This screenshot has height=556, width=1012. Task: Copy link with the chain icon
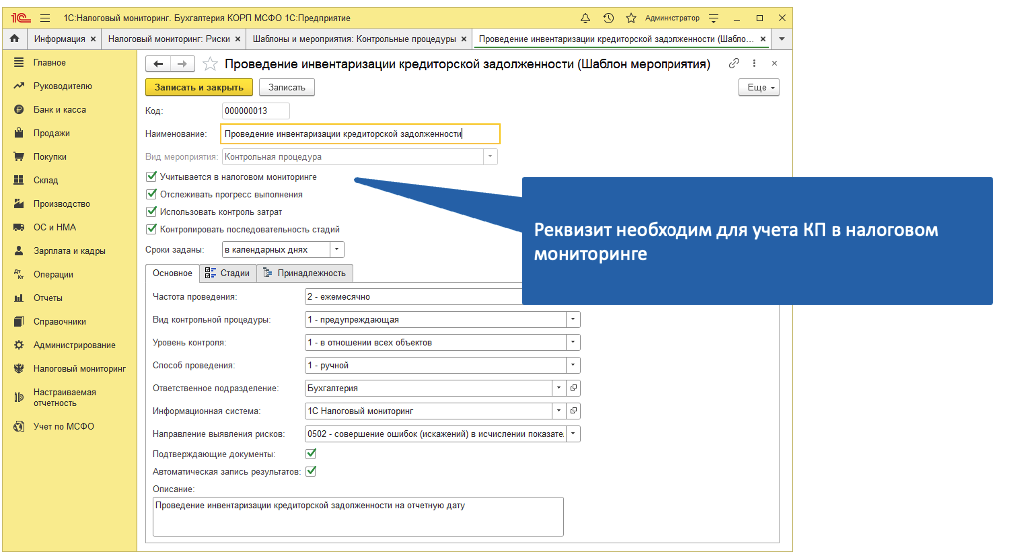click(x=734, y=64)
